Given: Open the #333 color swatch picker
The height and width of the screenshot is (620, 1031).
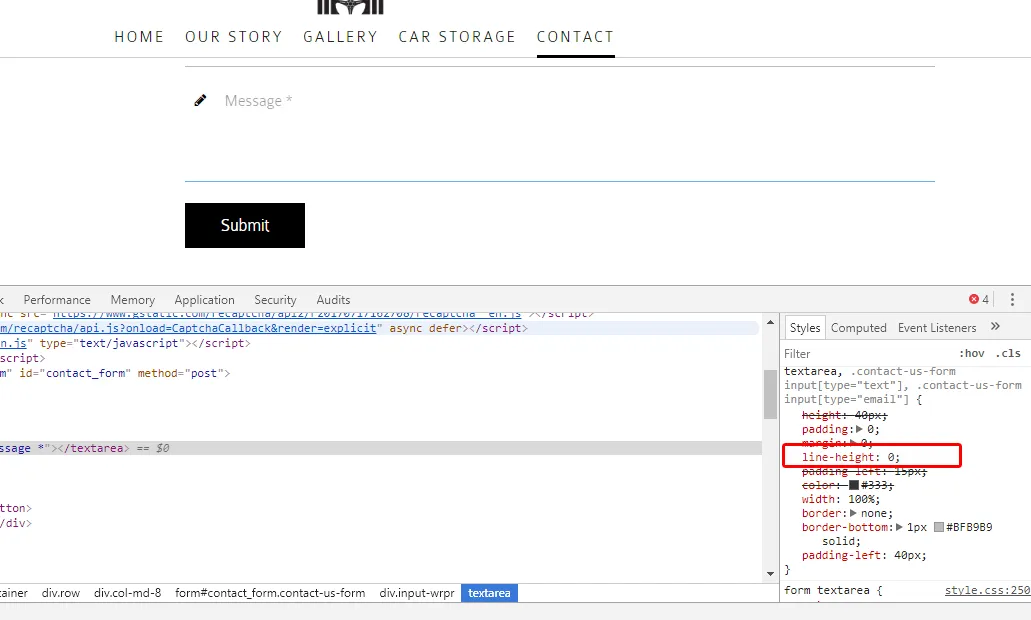Looking at the screenshot, I should [x=853, y=485].
